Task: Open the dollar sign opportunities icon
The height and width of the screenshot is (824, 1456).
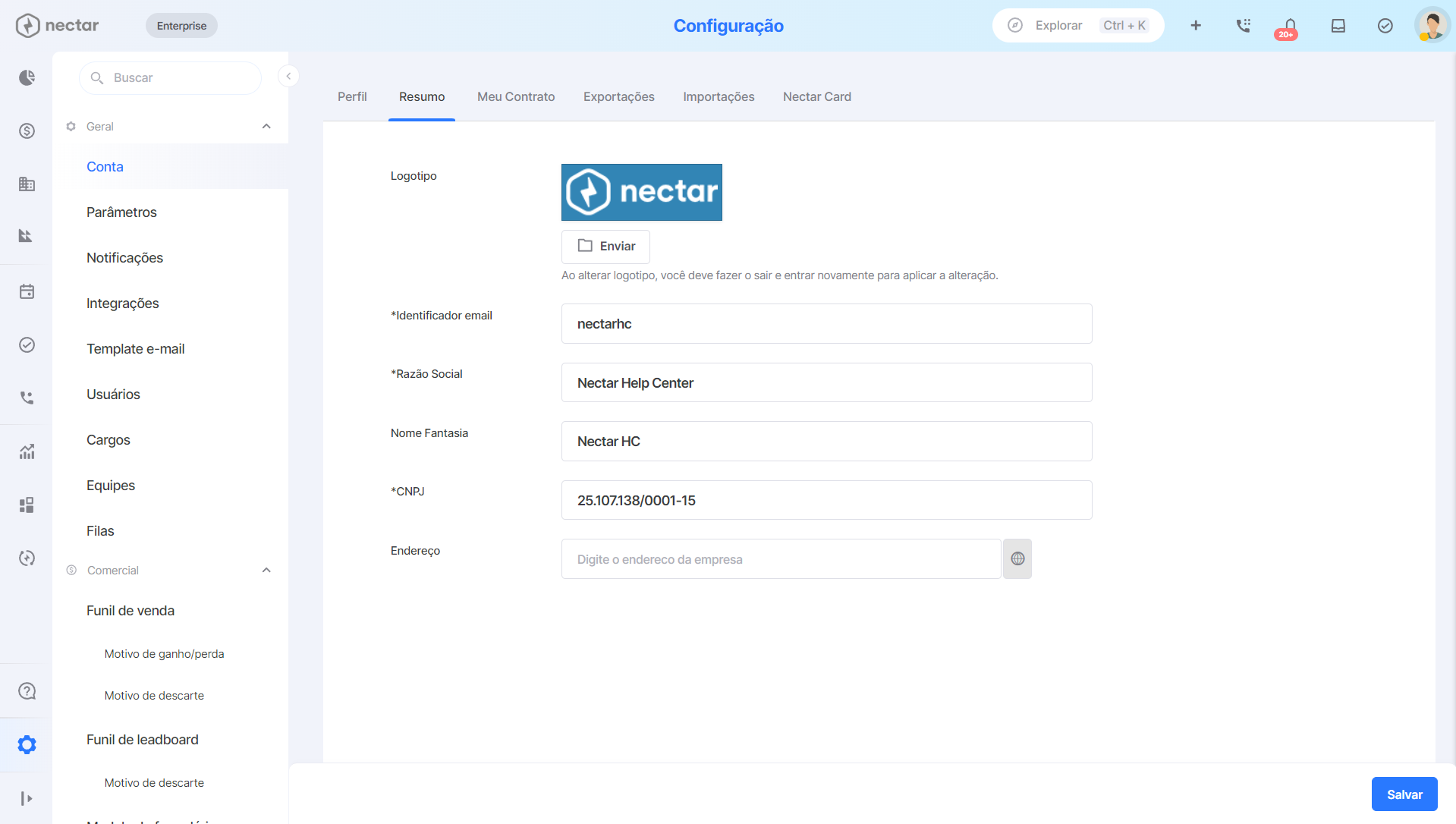Action: (x=27, y=131)
